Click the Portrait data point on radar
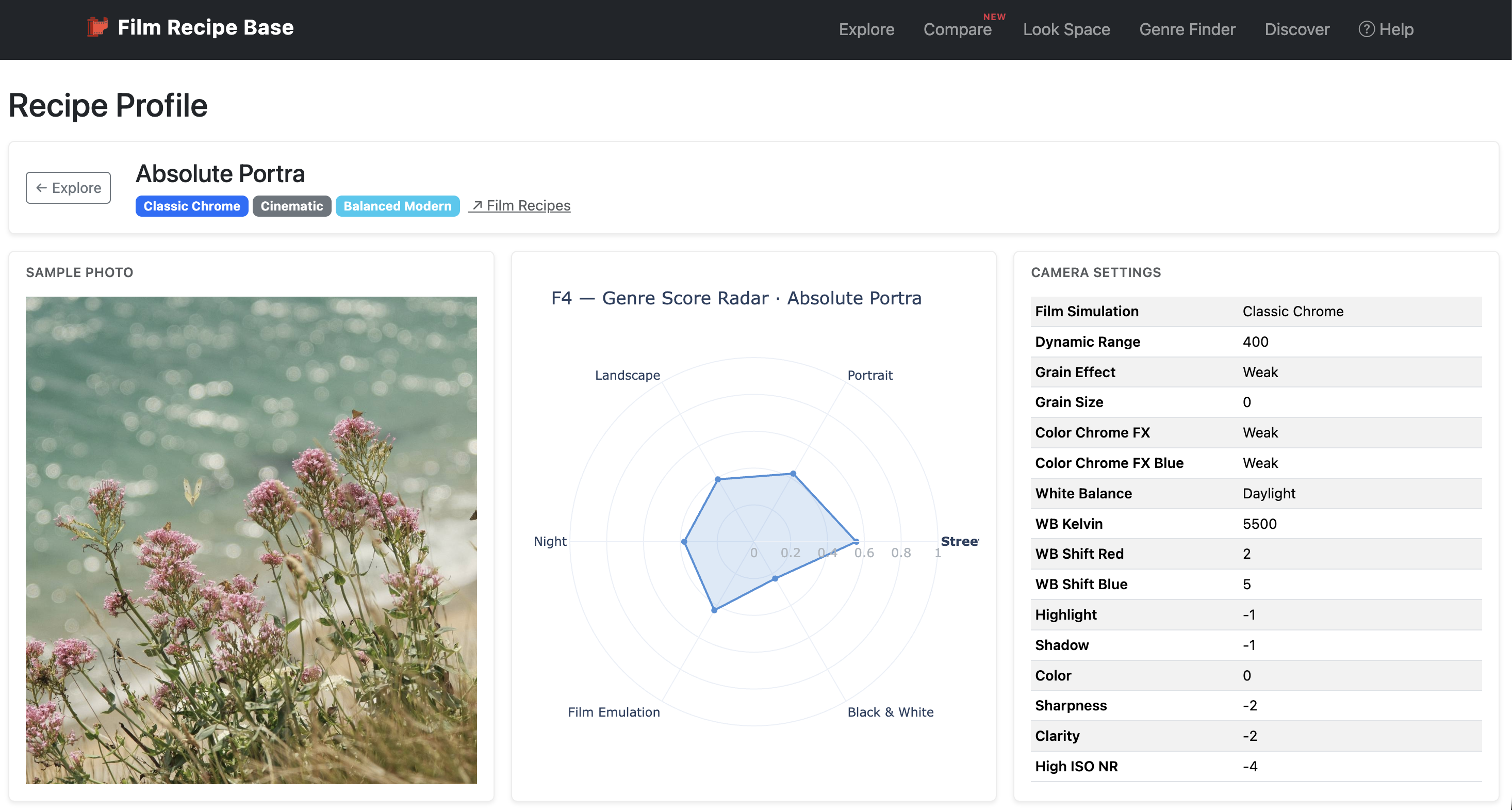Viewport: 1512px width, 810px height. click(793, 474)
